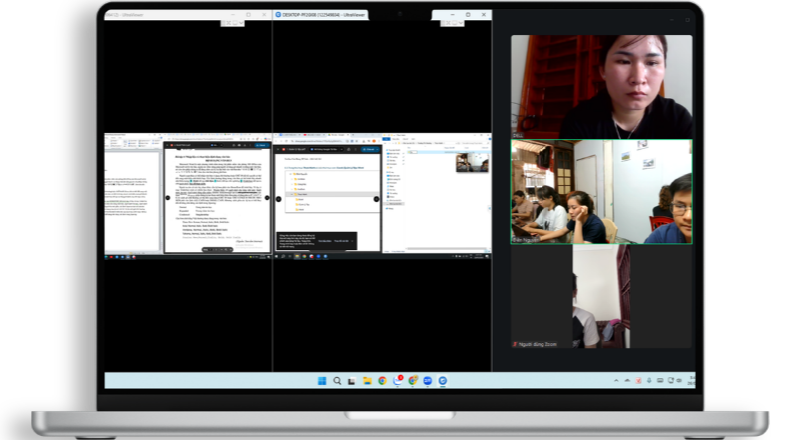
Task: Open the Windows Start menu
Action: (322, 381)
